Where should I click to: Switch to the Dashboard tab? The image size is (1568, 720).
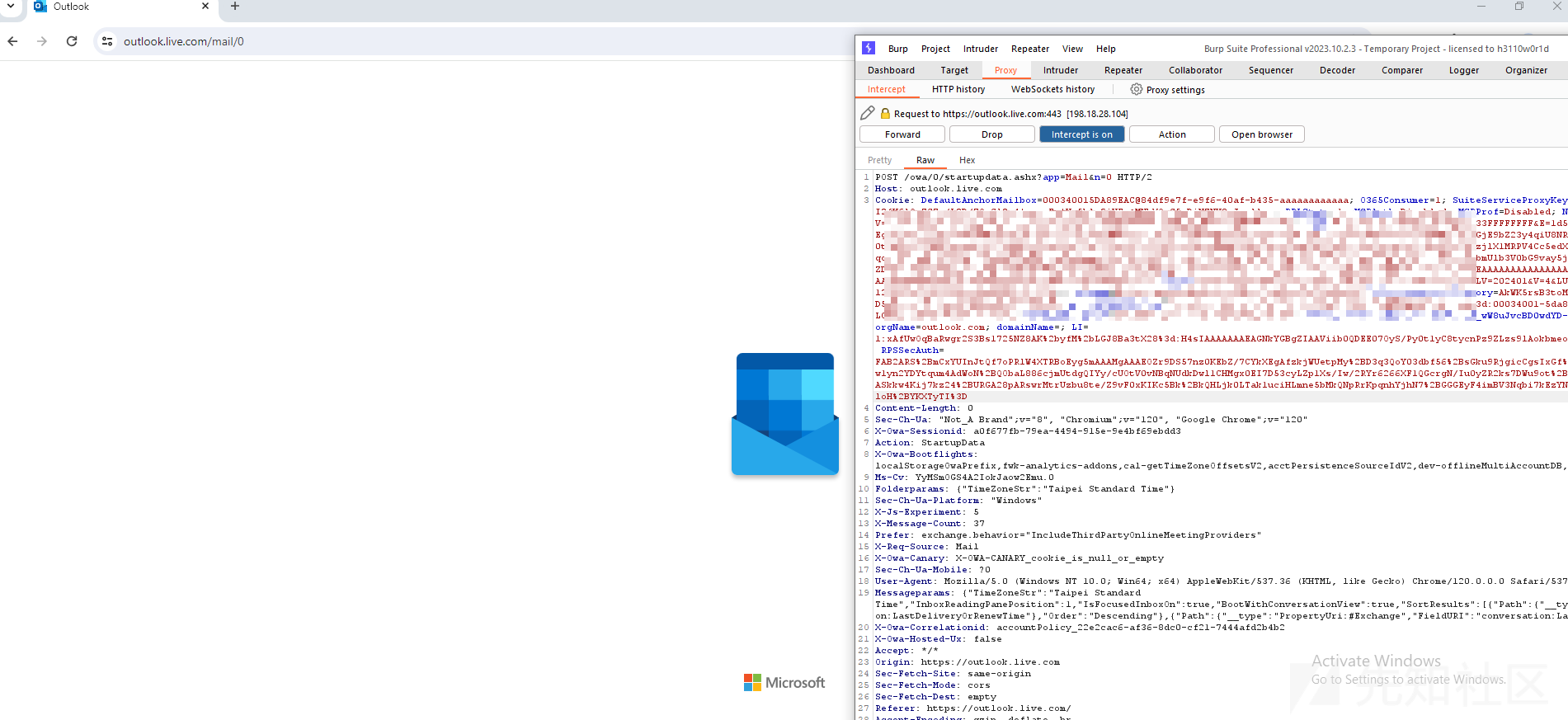click(x=891, y=70)
